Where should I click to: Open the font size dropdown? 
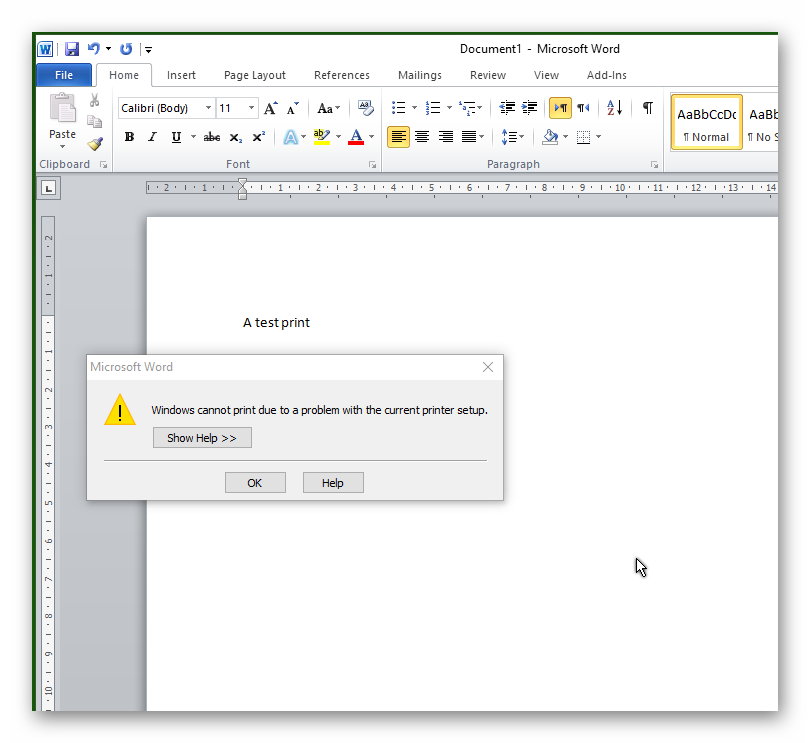tap(250, 108)
